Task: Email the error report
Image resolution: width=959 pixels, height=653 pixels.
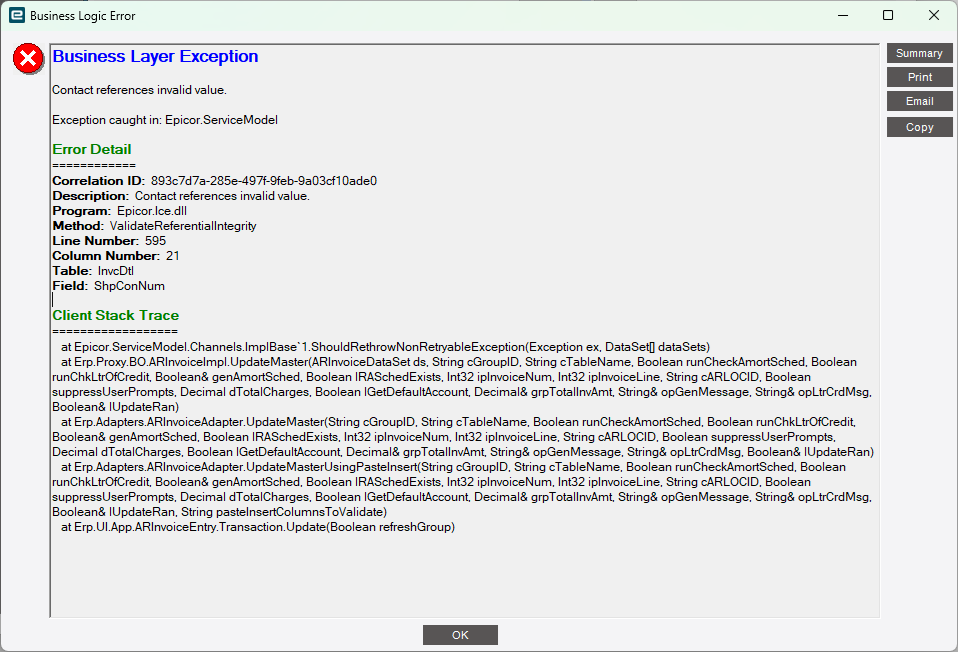Action: coord(919,101)
